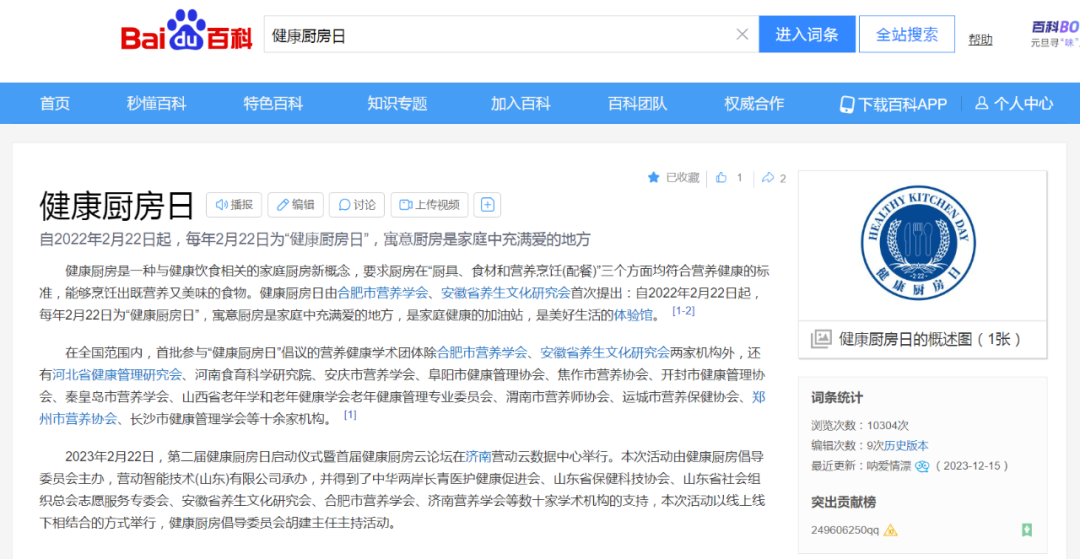Click the reference [1] citation

tap(350, 415)
